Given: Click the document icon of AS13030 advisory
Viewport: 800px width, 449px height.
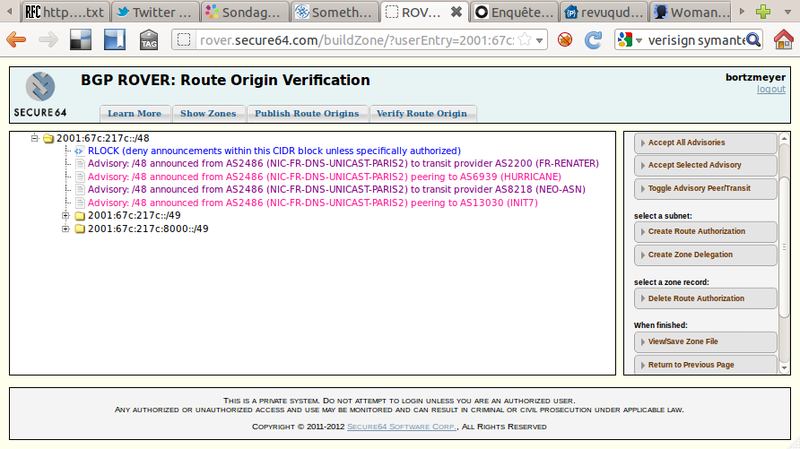Looking at the screenshot, I should coord(79,203).
